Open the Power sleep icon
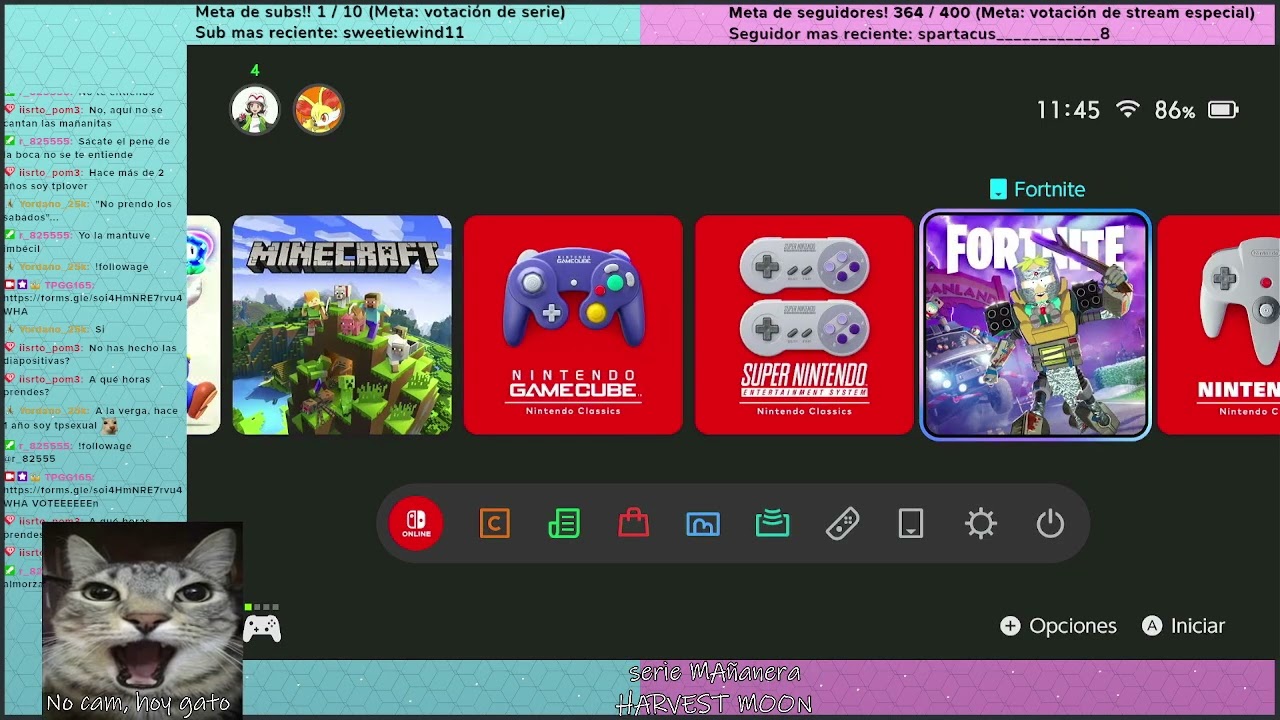Image resolution: width=1280 pixels, height=720 pixels. tap(1050, 523)
